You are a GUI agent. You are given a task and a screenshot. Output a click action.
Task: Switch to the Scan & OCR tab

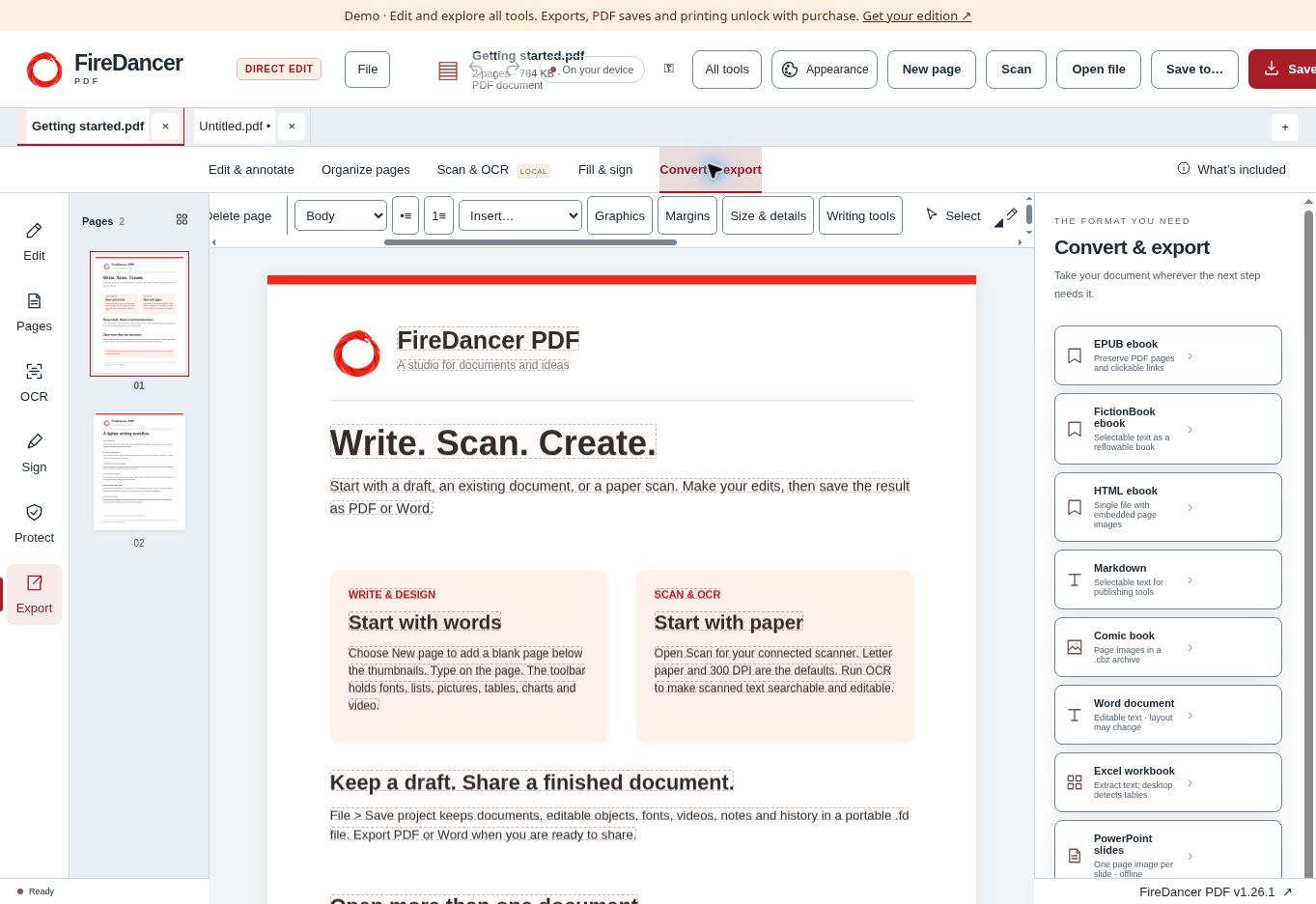coord(493,169)
